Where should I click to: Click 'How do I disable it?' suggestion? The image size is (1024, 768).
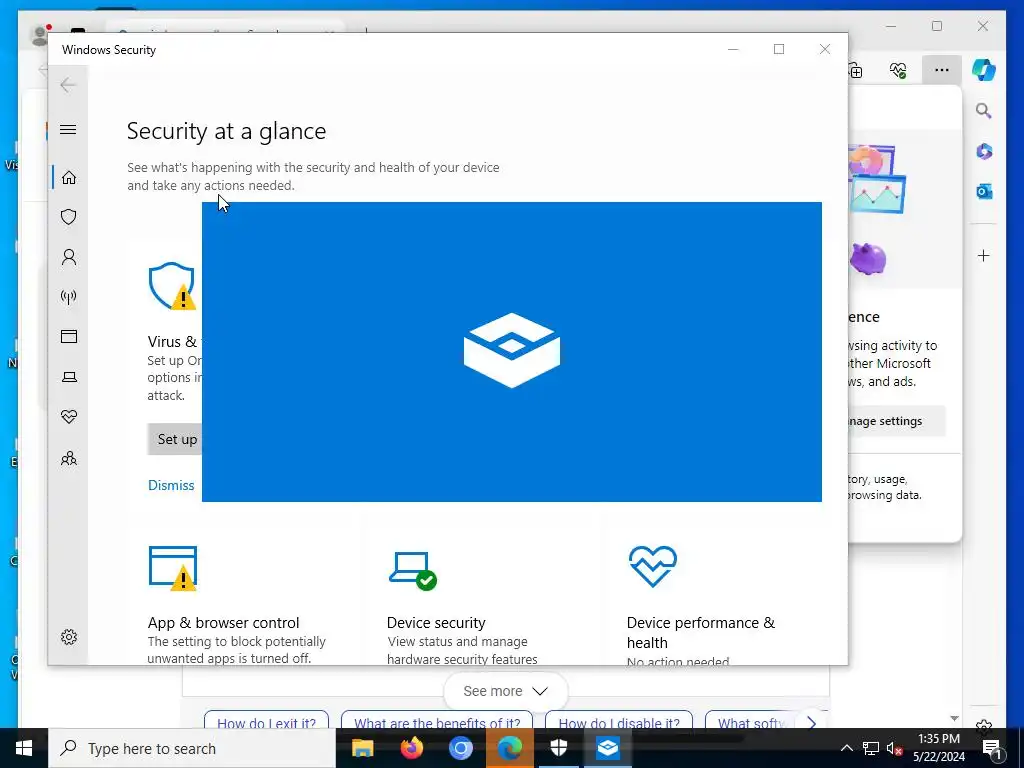point(618,722)
